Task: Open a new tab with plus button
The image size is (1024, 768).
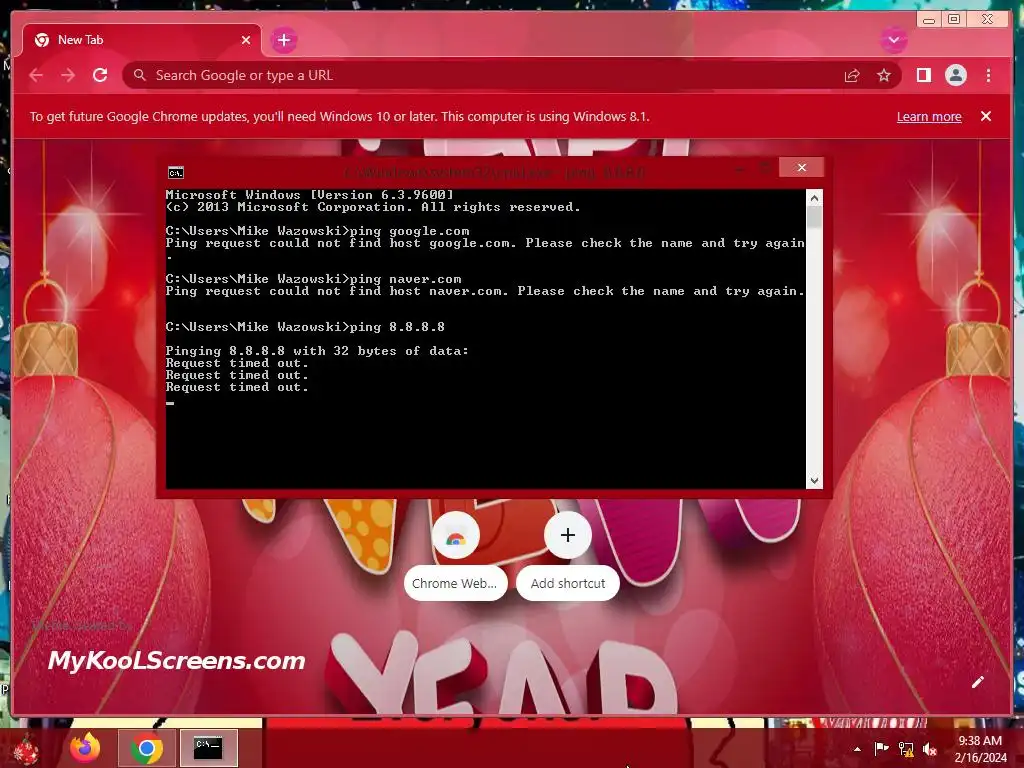Action: coord(283,40)
